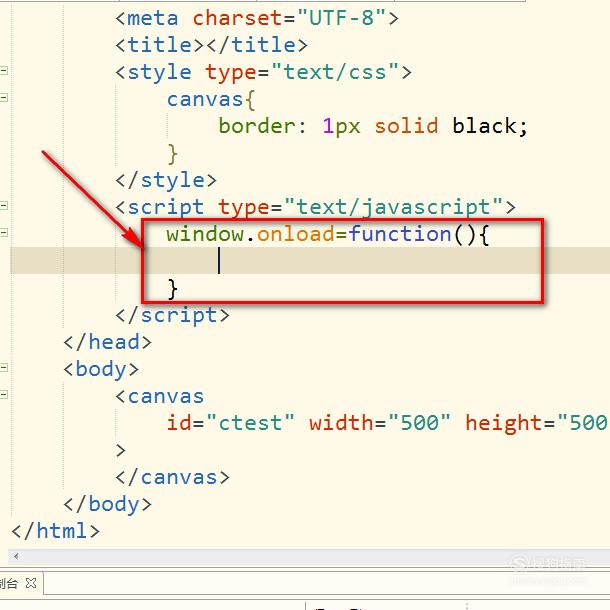
Task: Click the </body> closing tag
Action: 107,505
